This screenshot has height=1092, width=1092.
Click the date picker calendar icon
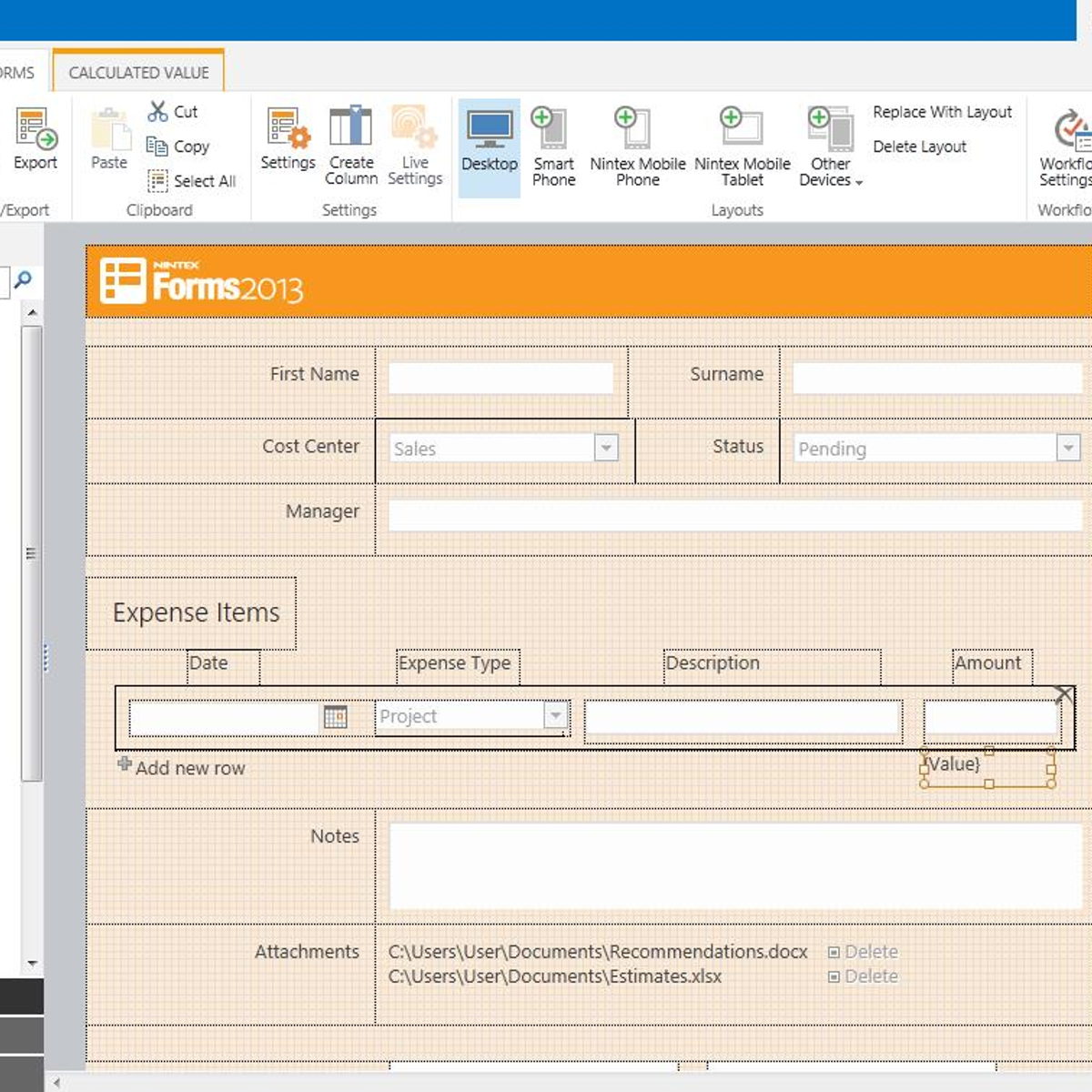[334, 717]
